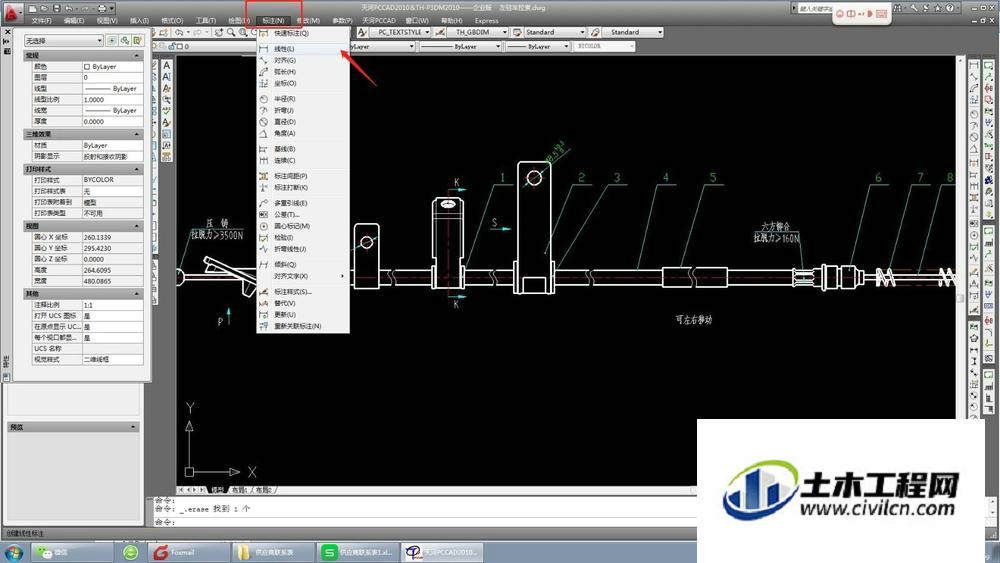Collapse the 三维效果 section in Properties

tap(136, 134)
